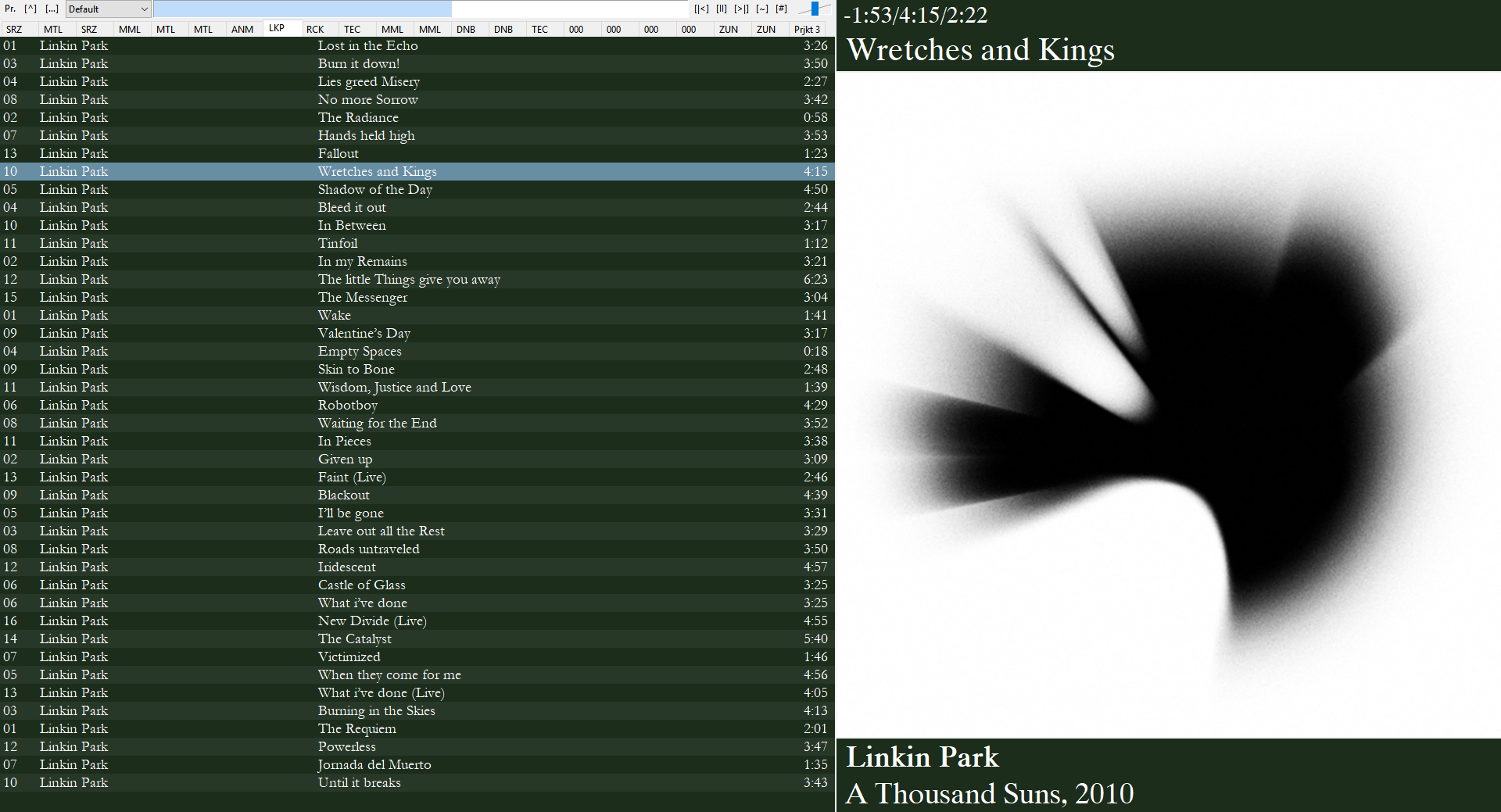Select the track 'New Divide (Live)'
1501x812 pixels.
coord(417,621)
